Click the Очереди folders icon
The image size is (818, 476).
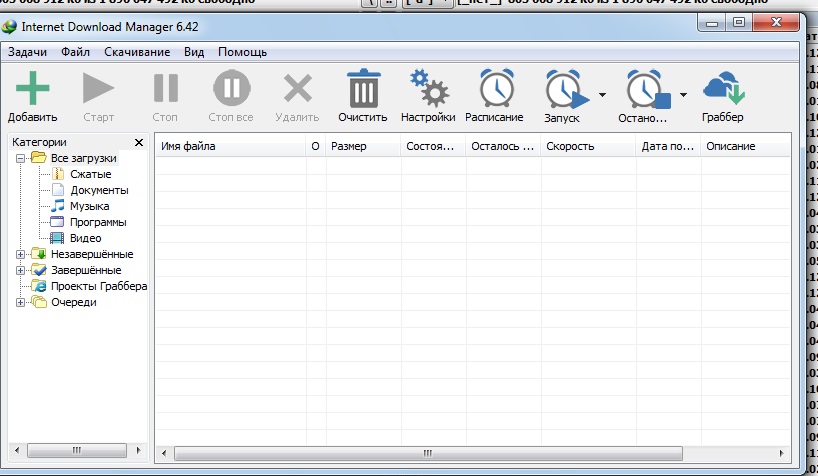(39, 302)
